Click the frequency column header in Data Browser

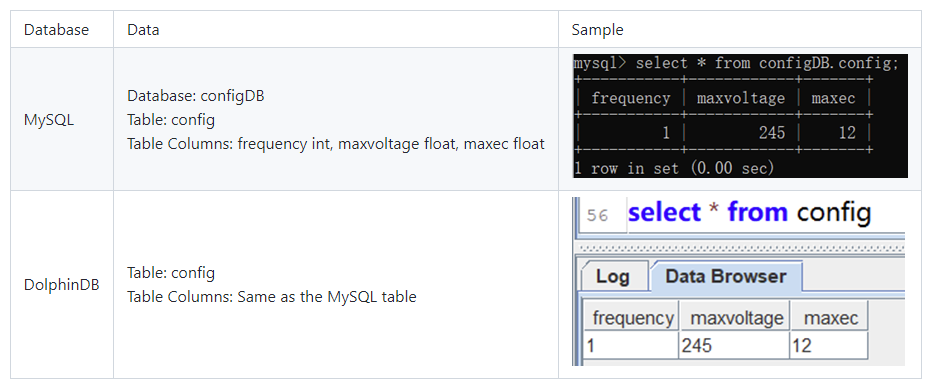click(x=631, y=317)
